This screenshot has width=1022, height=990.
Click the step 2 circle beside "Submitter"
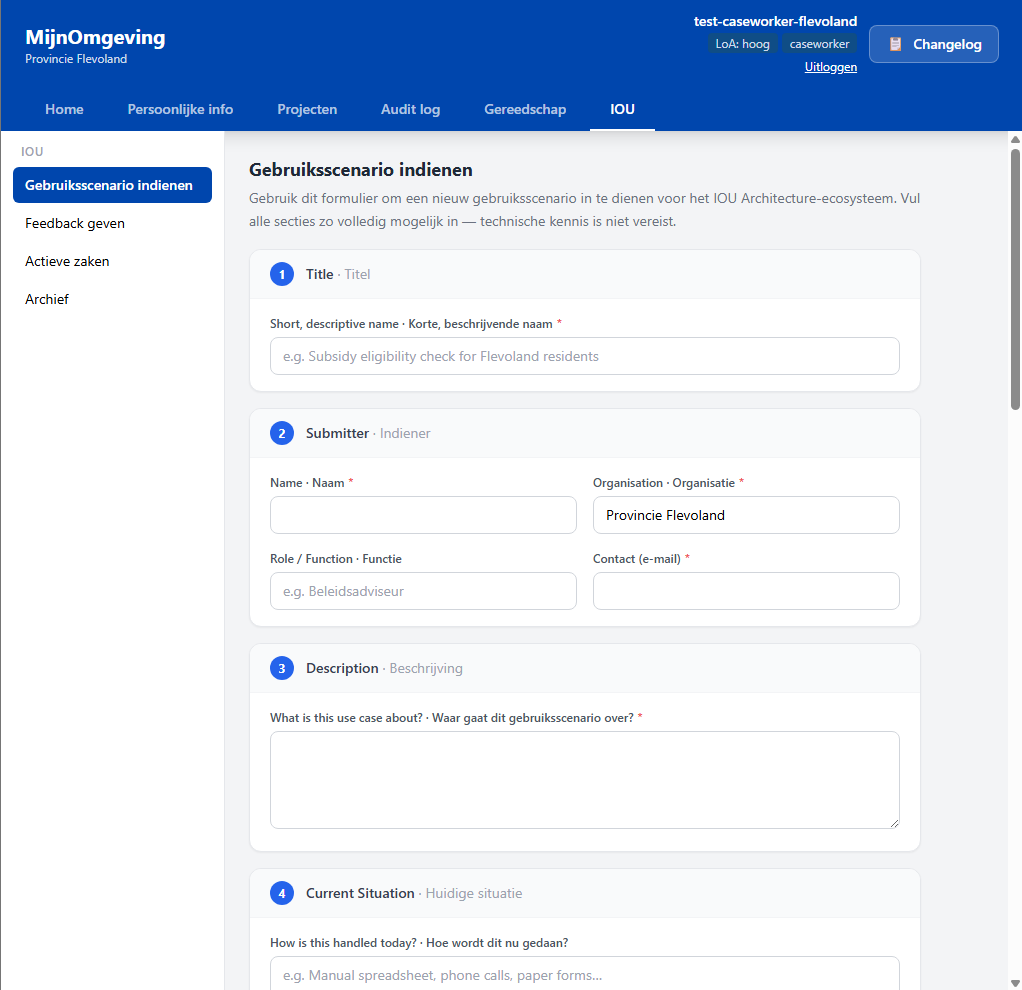[281, 433]
